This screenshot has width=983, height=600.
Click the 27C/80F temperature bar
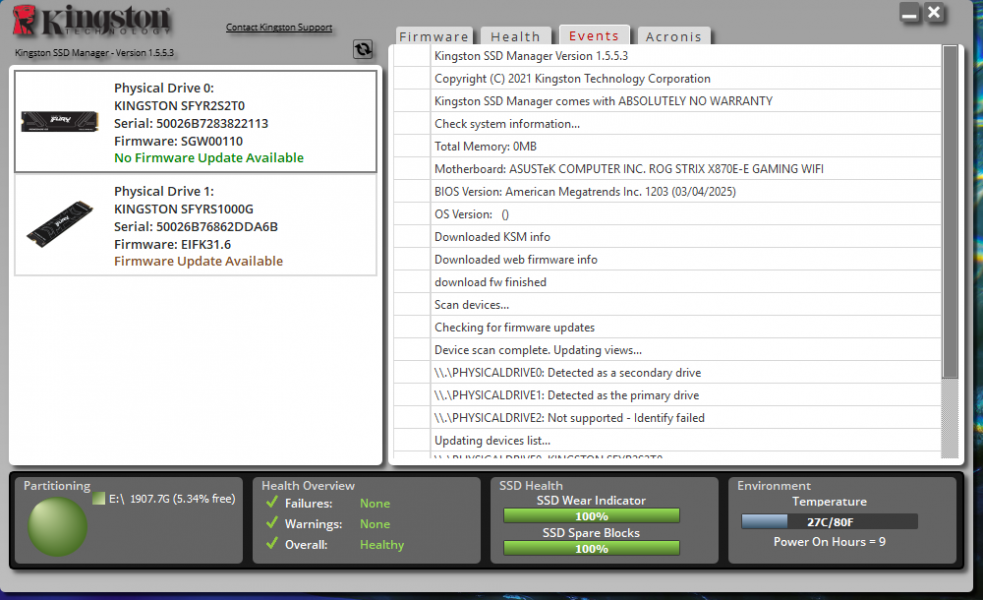coord(829,522)
